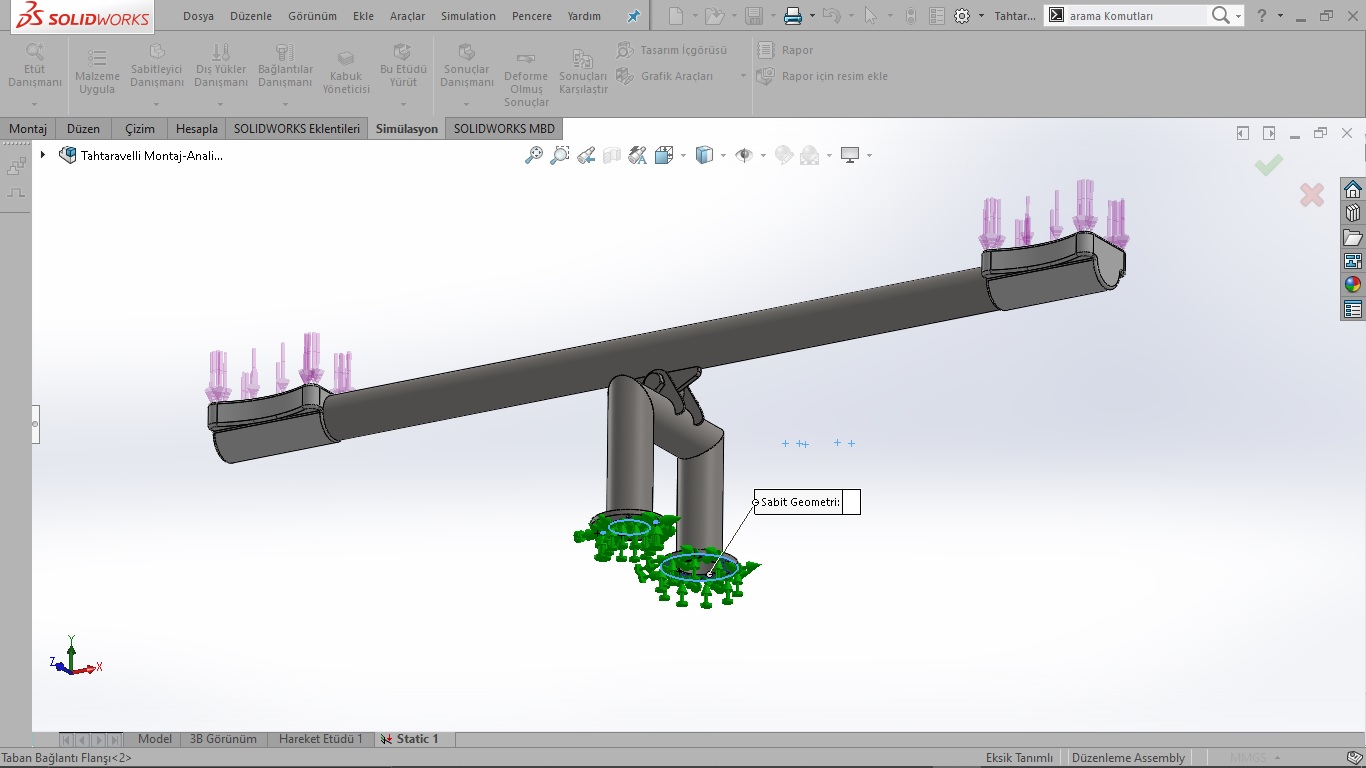Open the Custom Properties task pane icon

tap(1353, 309)
